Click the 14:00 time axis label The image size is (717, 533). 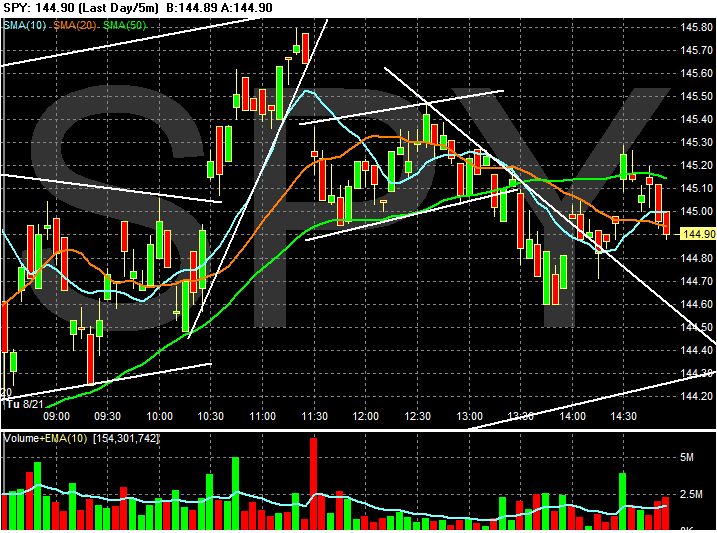[x=573, y=416]
